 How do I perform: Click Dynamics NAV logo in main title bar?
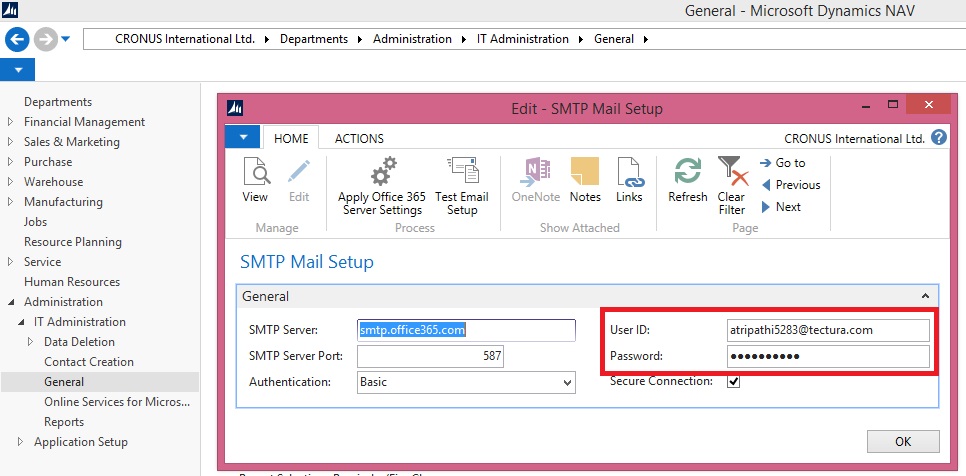(10, 10)
